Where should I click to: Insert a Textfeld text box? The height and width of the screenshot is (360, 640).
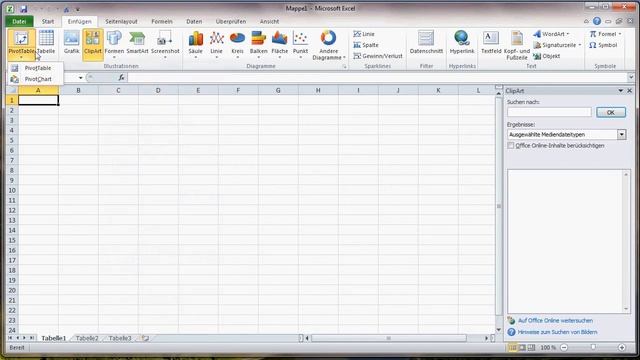pos(491,42)
